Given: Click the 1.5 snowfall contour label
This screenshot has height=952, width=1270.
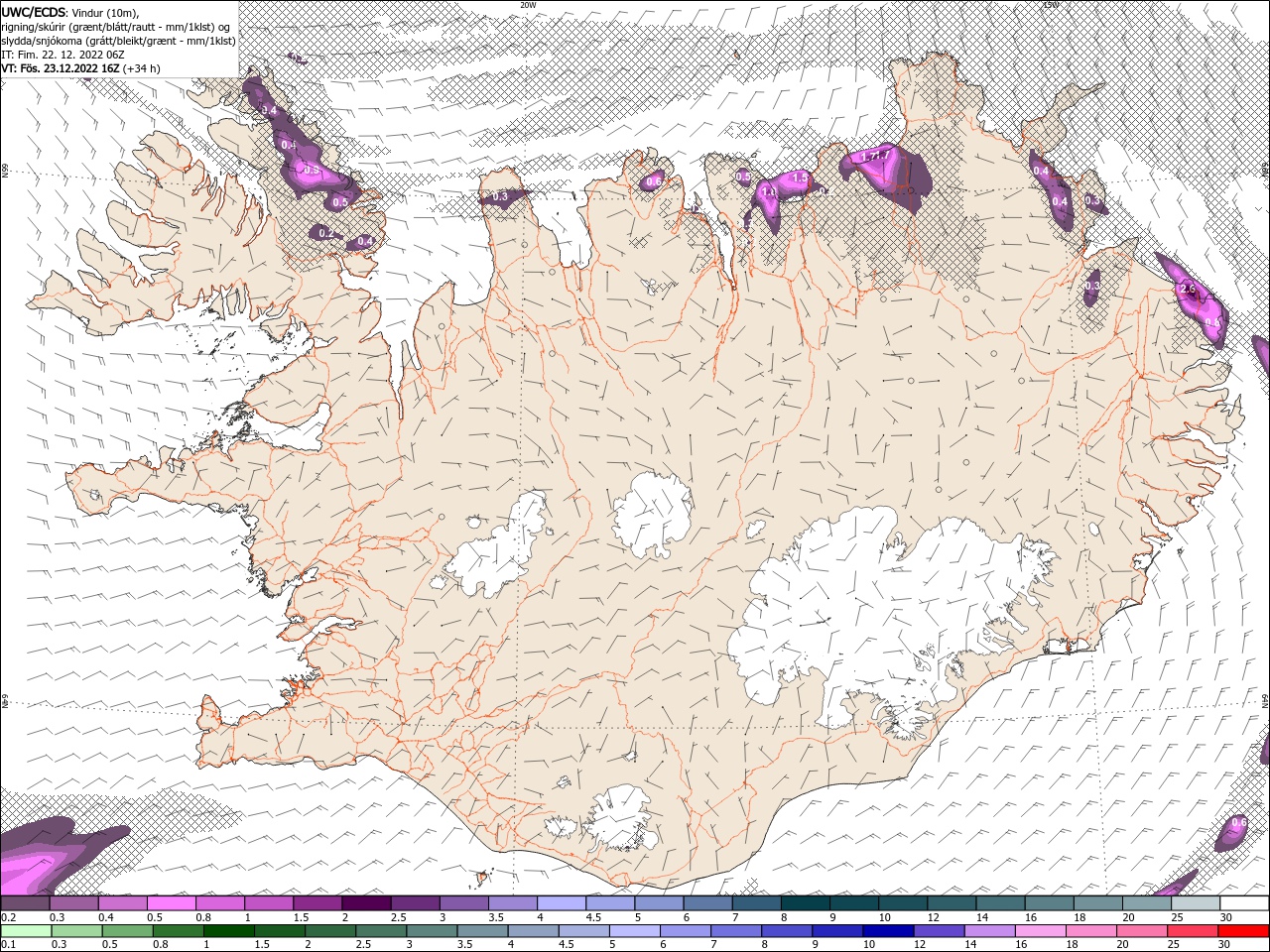Looking at the screenshot, I should pos(802,178).
